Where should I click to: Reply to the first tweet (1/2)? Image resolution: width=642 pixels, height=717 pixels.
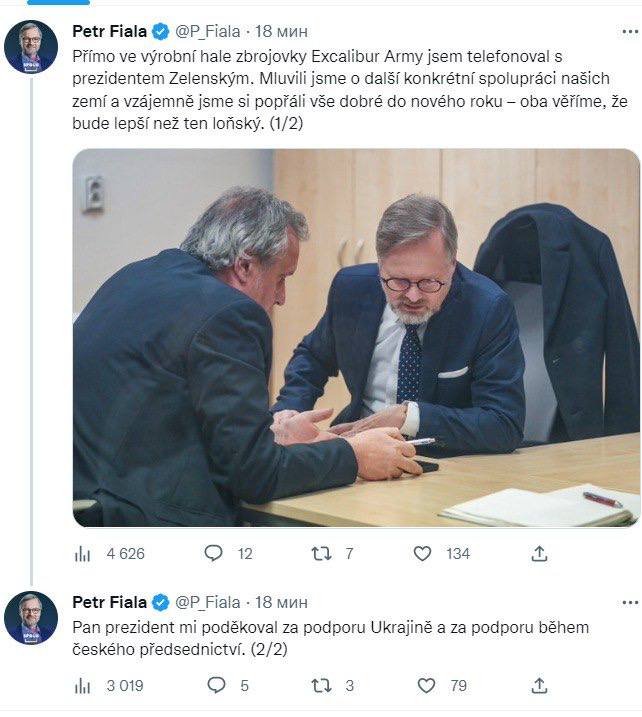click(213, 553)
